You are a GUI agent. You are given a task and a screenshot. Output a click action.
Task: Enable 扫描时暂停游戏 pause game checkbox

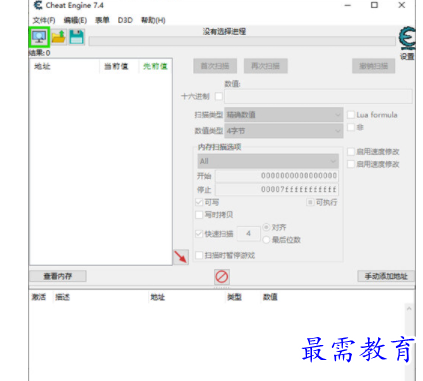[x=199, y=255]
